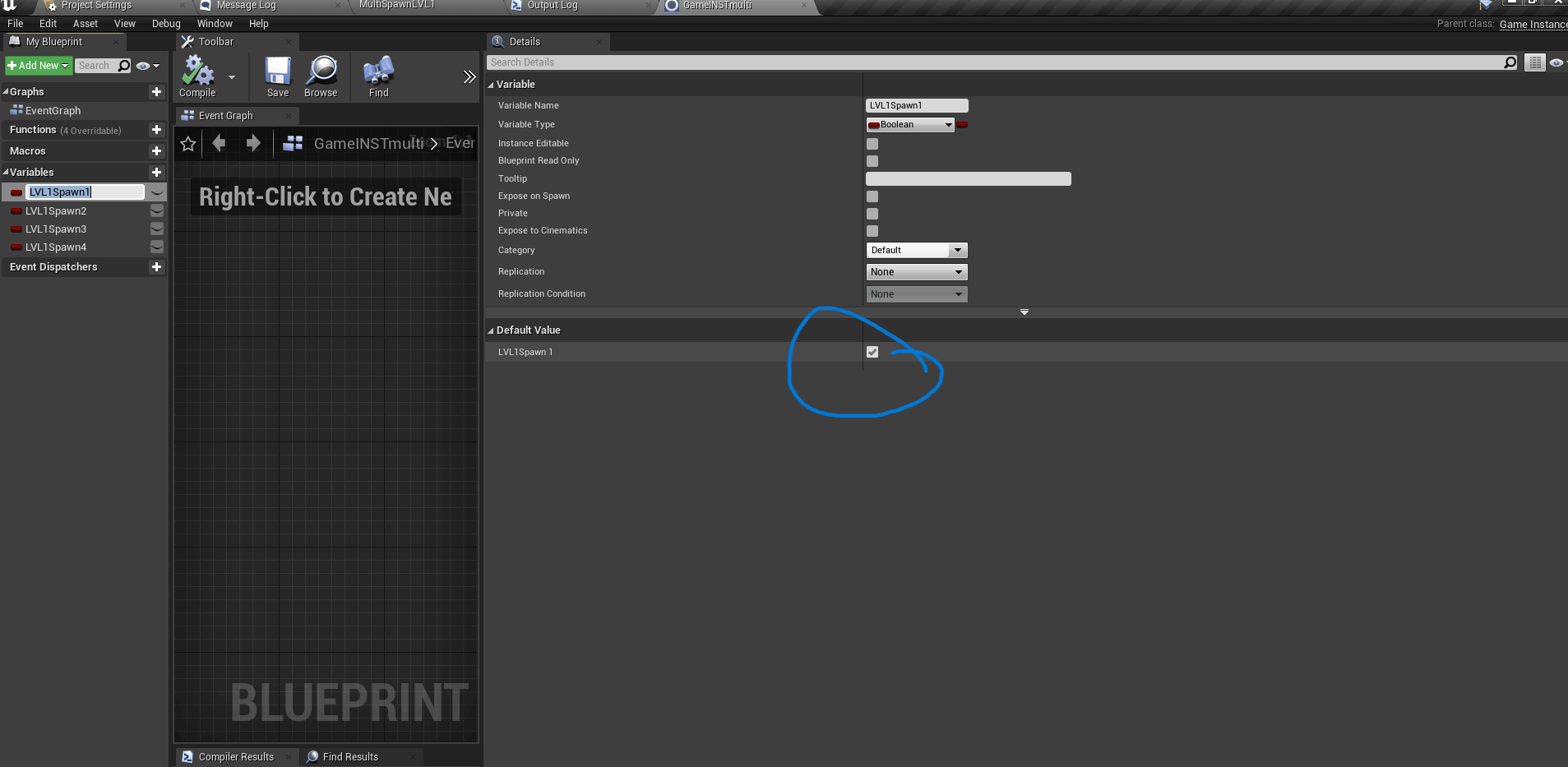This screenshot has height=767, width=1568.
Task: Click the Compile icon in the toolbar
Action: (x=196, y=74)
